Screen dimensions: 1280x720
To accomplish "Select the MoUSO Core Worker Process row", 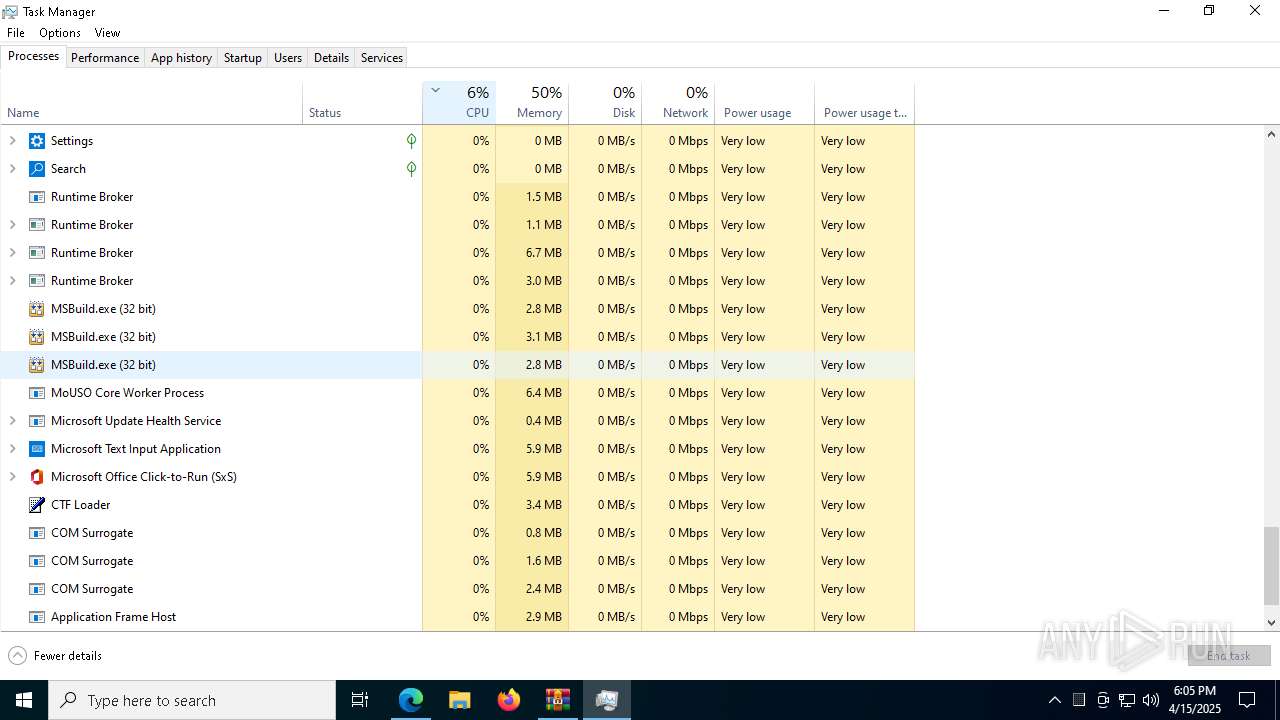I will click(x=457, y=393).
